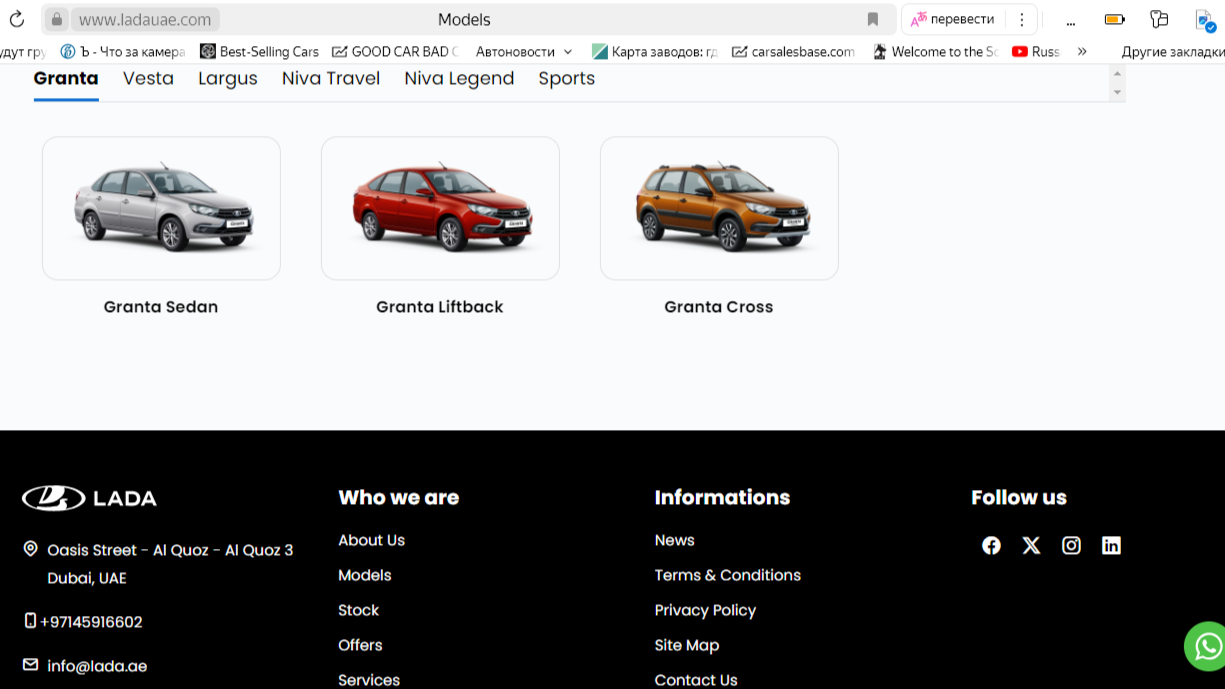Open translate options three-dot menu
Image resolution: width=1225 pixels, height=689 pixels.
coord(1021,19)
